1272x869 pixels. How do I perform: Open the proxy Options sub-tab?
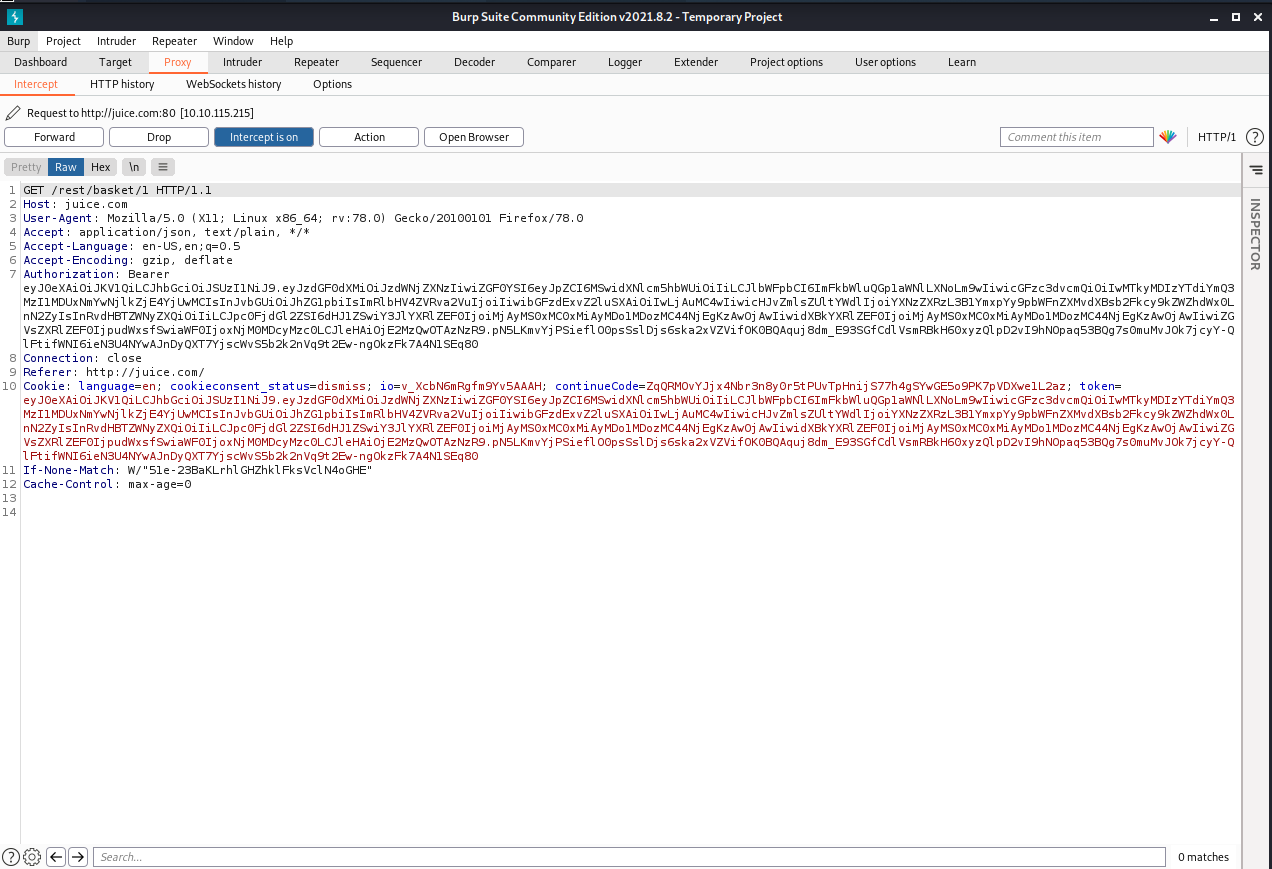pos(332,84)
